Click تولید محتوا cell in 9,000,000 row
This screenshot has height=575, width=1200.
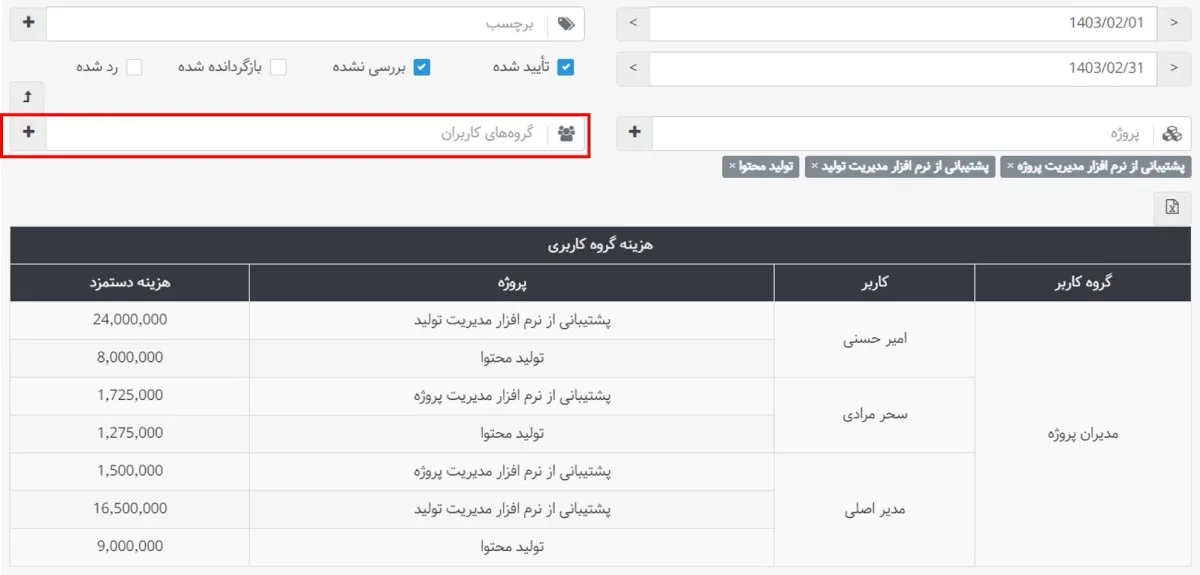tap(512, 547)
